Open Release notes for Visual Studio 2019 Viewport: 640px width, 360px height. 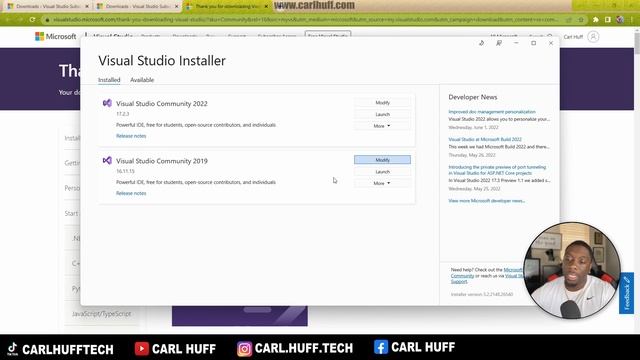click(131, 193)
